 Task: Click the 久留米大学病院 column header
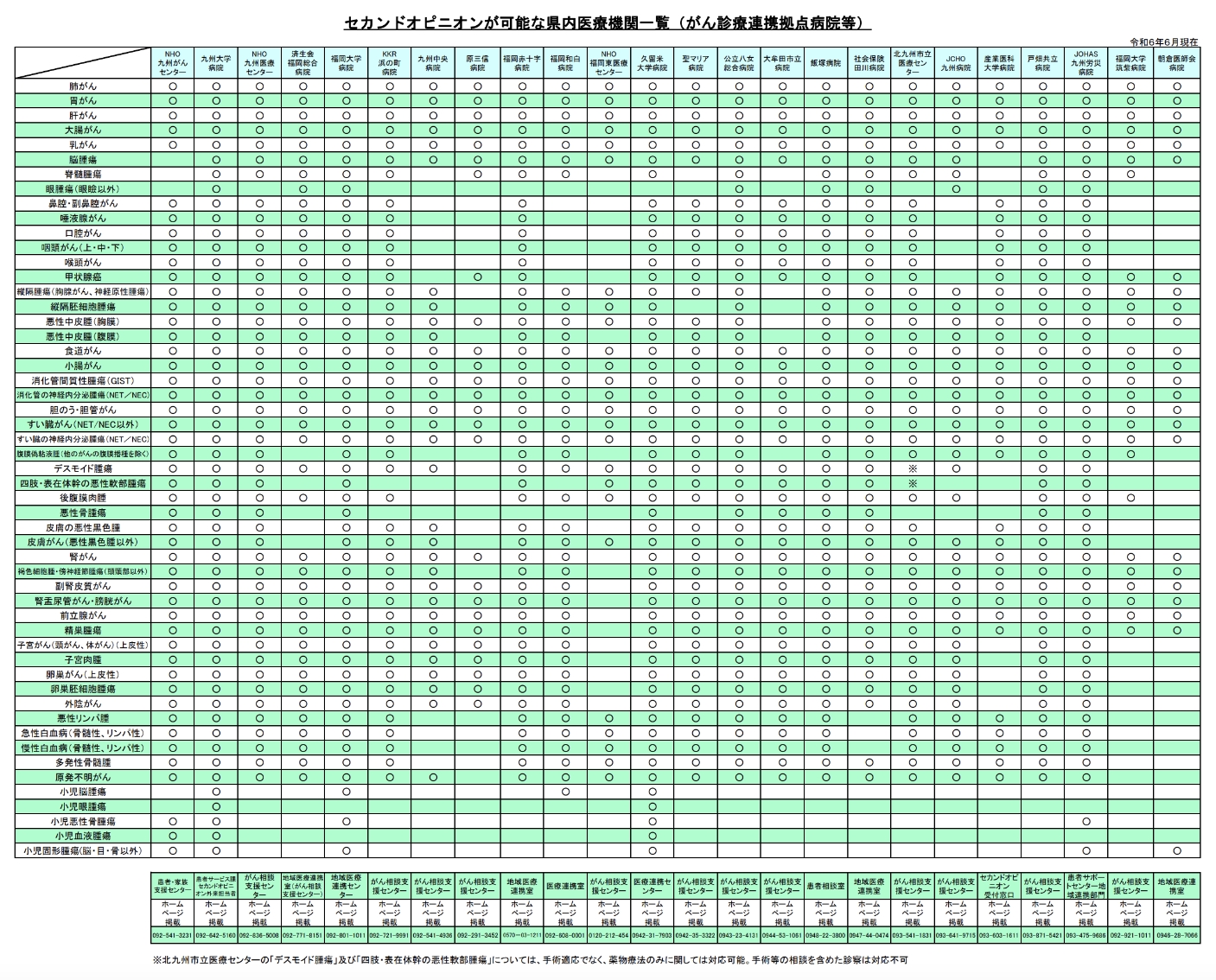[653, 63]
